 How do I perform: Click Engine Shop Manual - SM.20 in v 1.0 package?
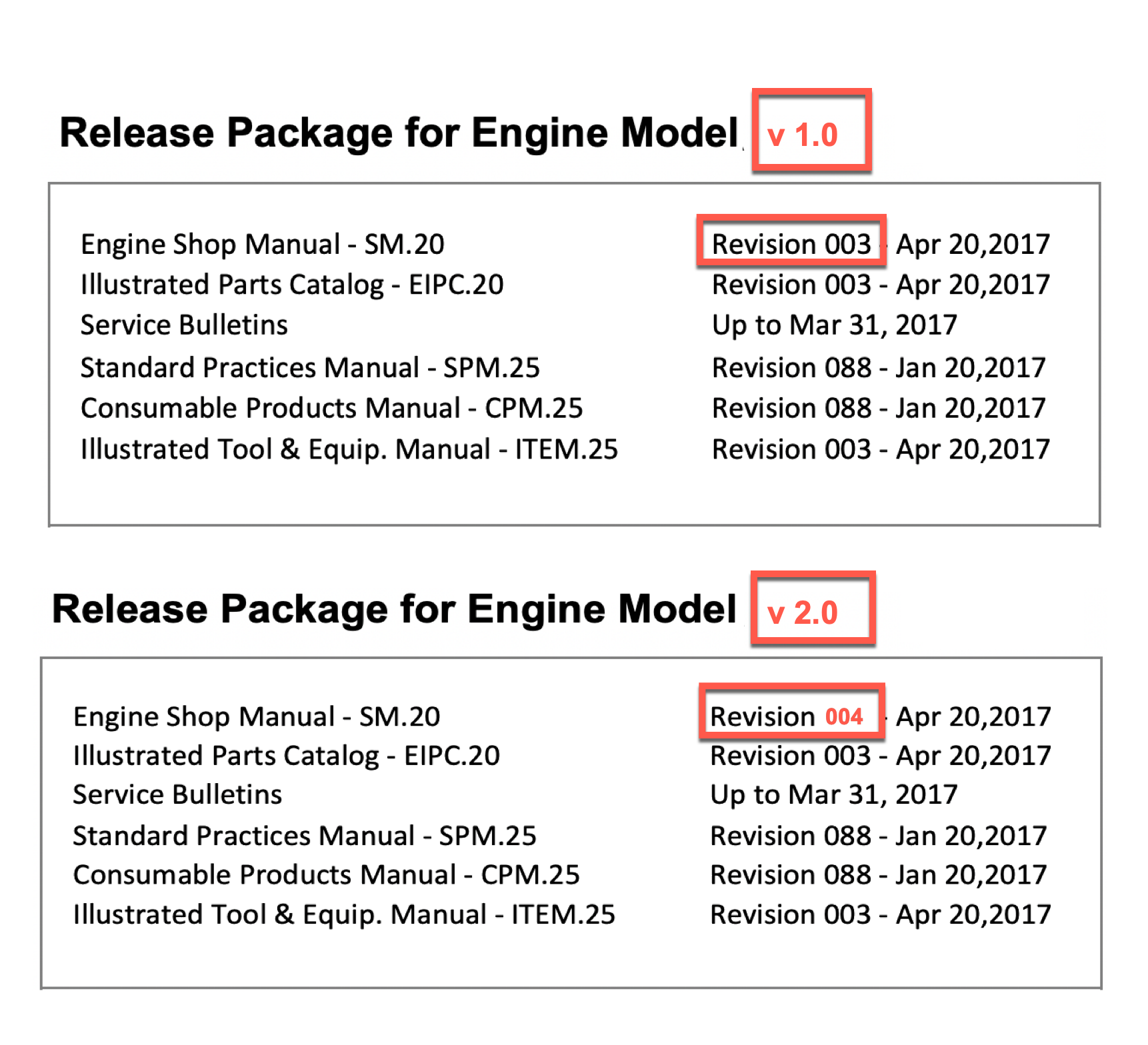tap(262, 244)
